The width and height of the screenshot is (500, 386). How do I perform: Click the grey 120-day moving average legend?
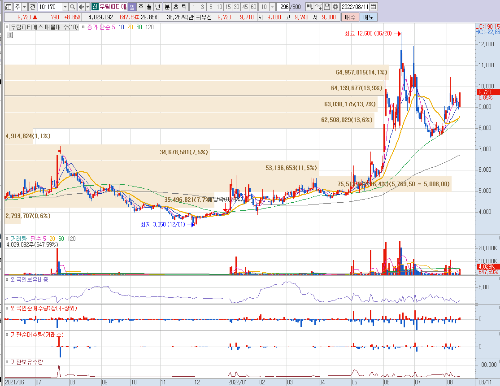[x=149, y=27]
